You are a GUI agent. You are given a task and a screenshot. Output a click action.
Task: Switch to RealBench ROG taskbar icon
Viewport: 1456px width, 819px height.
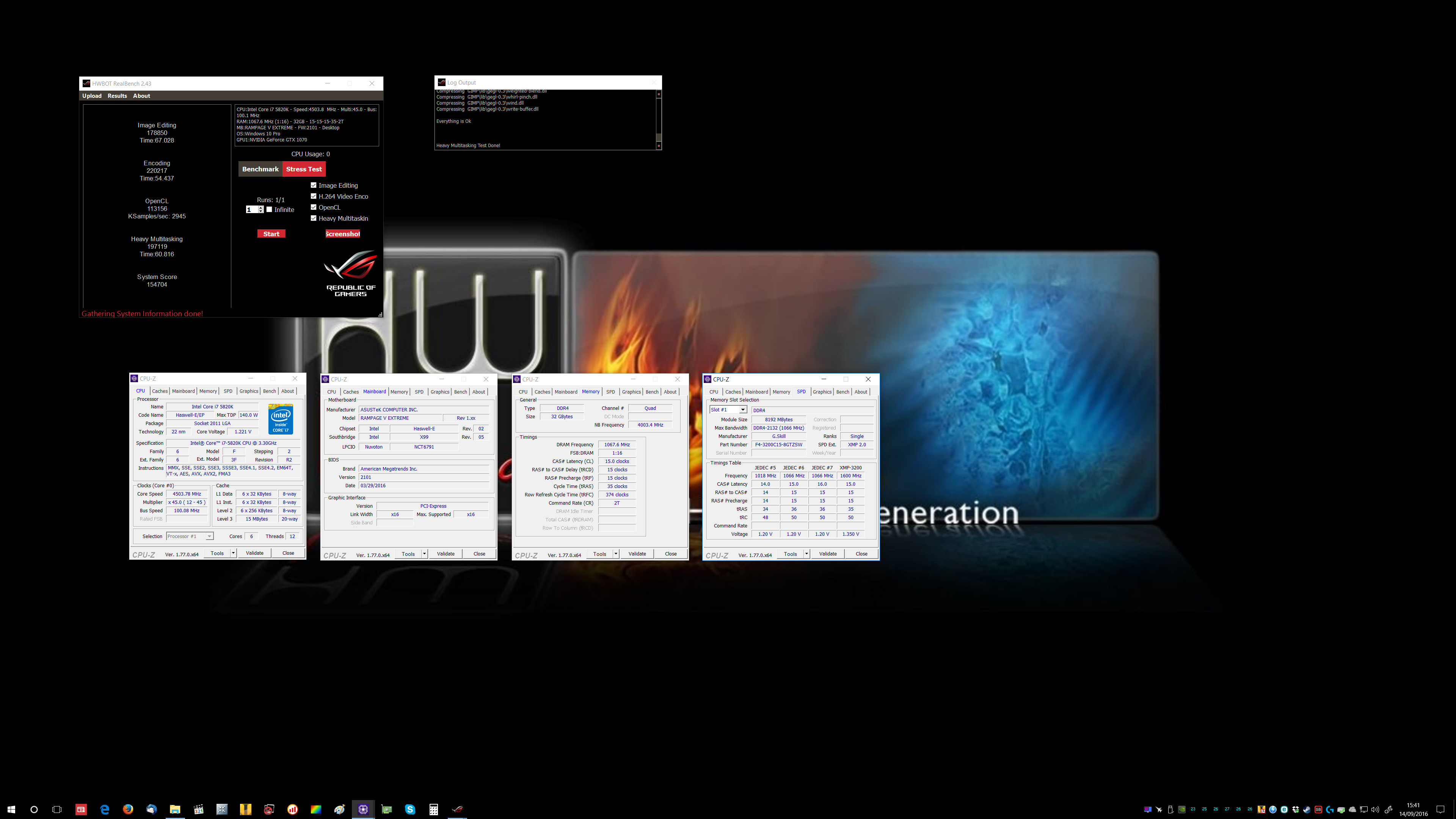457,810
